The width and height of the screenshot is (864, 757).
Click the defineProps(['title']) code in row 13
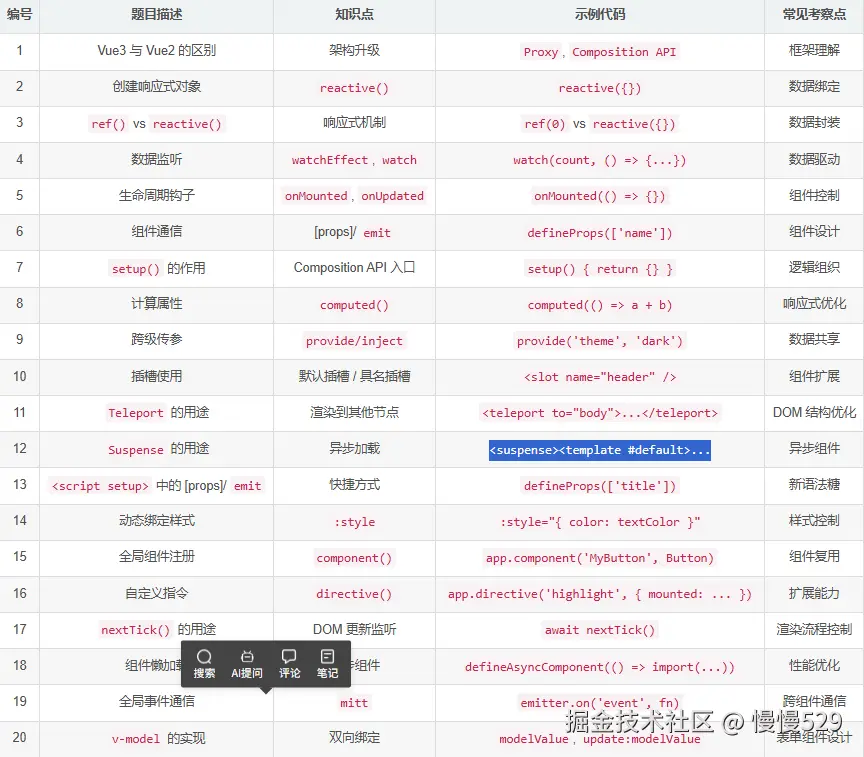pyautogui.click(x=598, y=485)
